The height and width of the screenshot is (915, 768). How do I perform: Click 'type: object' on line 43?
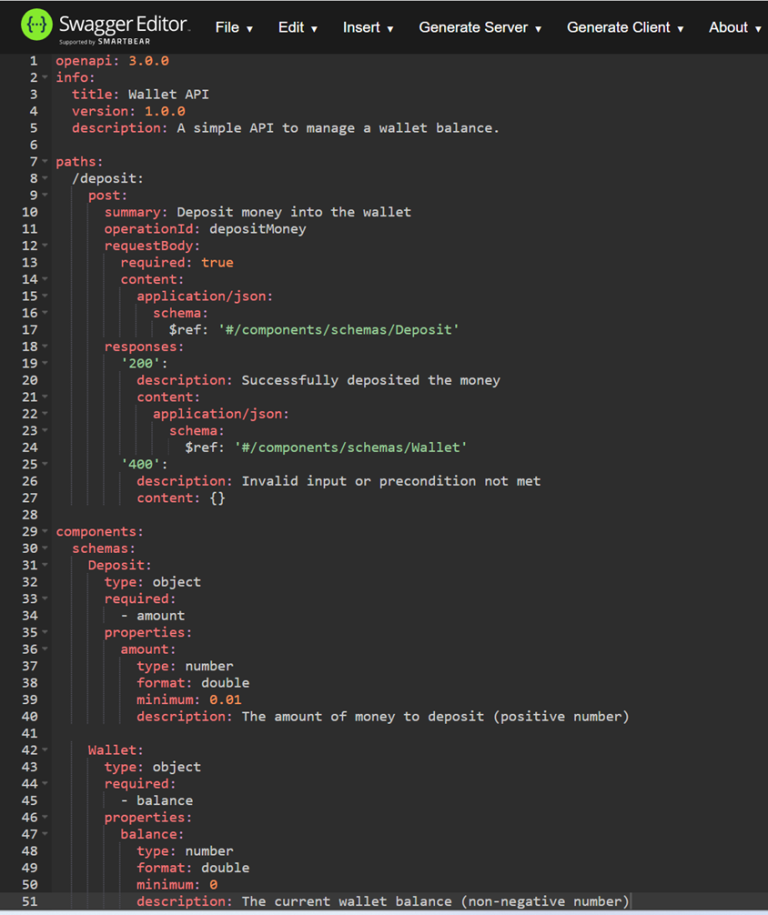pos(152,767)
